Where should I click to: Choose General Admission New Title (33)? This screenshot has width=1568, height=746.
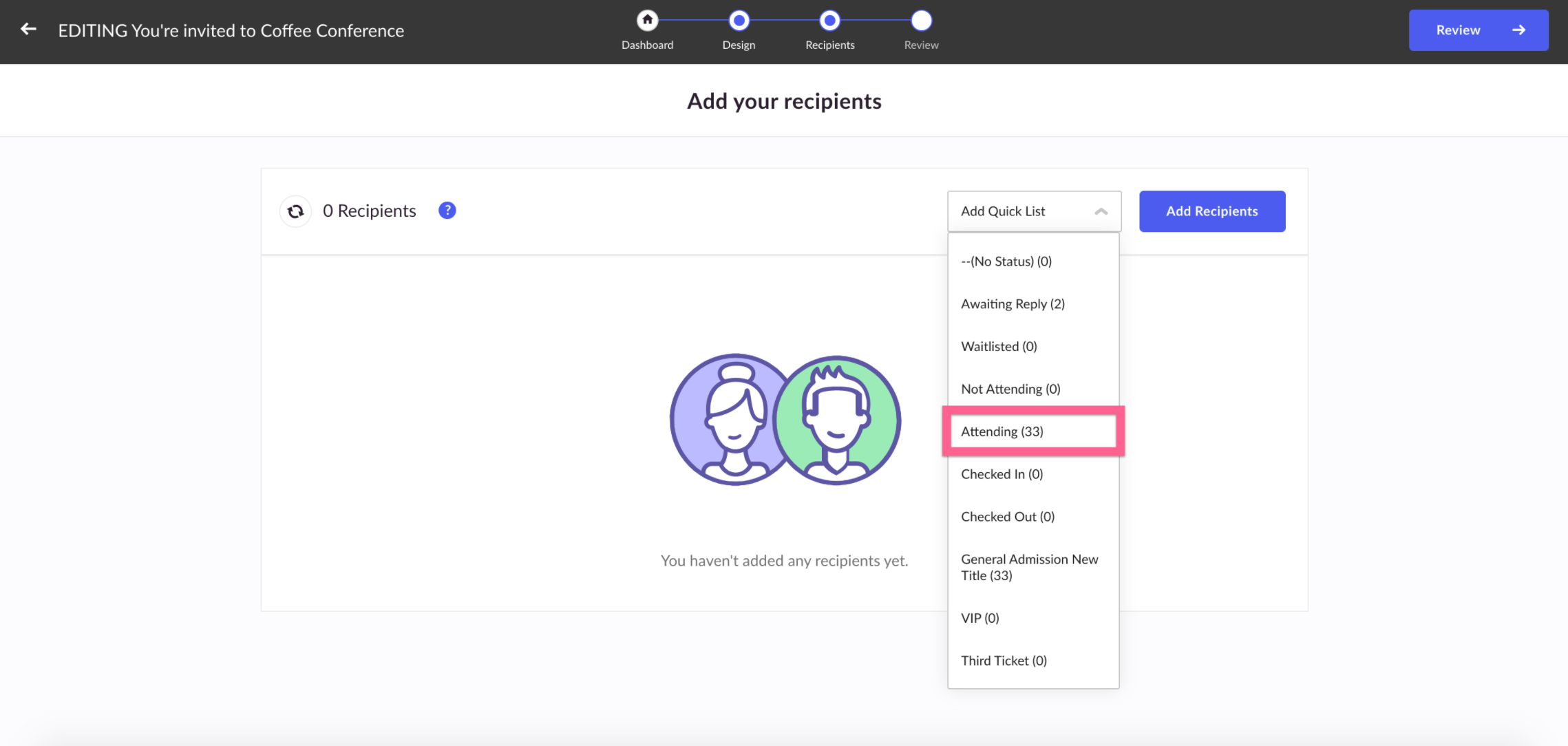[1033, 568]
